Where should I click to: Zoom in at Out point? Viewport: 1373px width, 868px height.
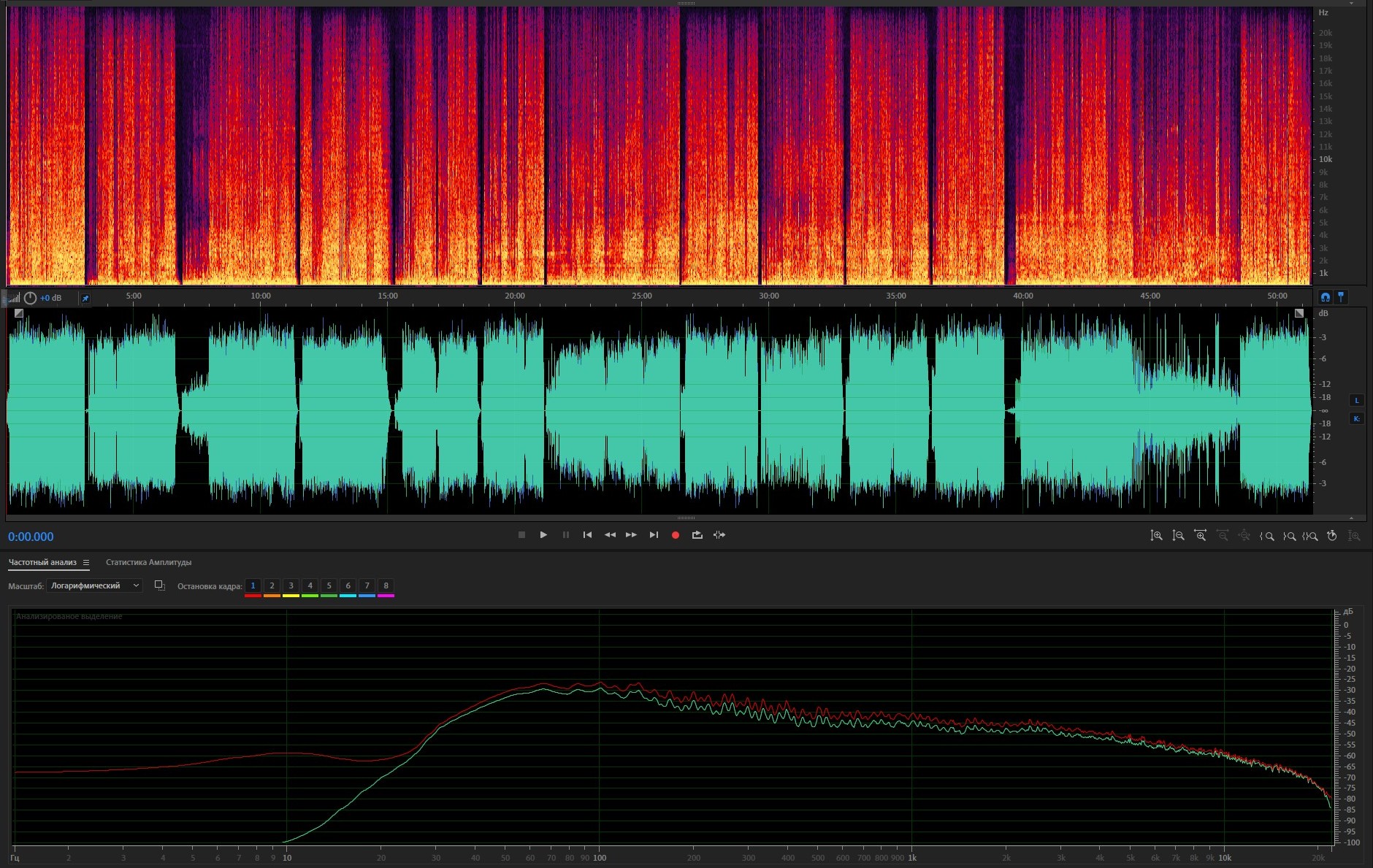[x=1289, y=536]
